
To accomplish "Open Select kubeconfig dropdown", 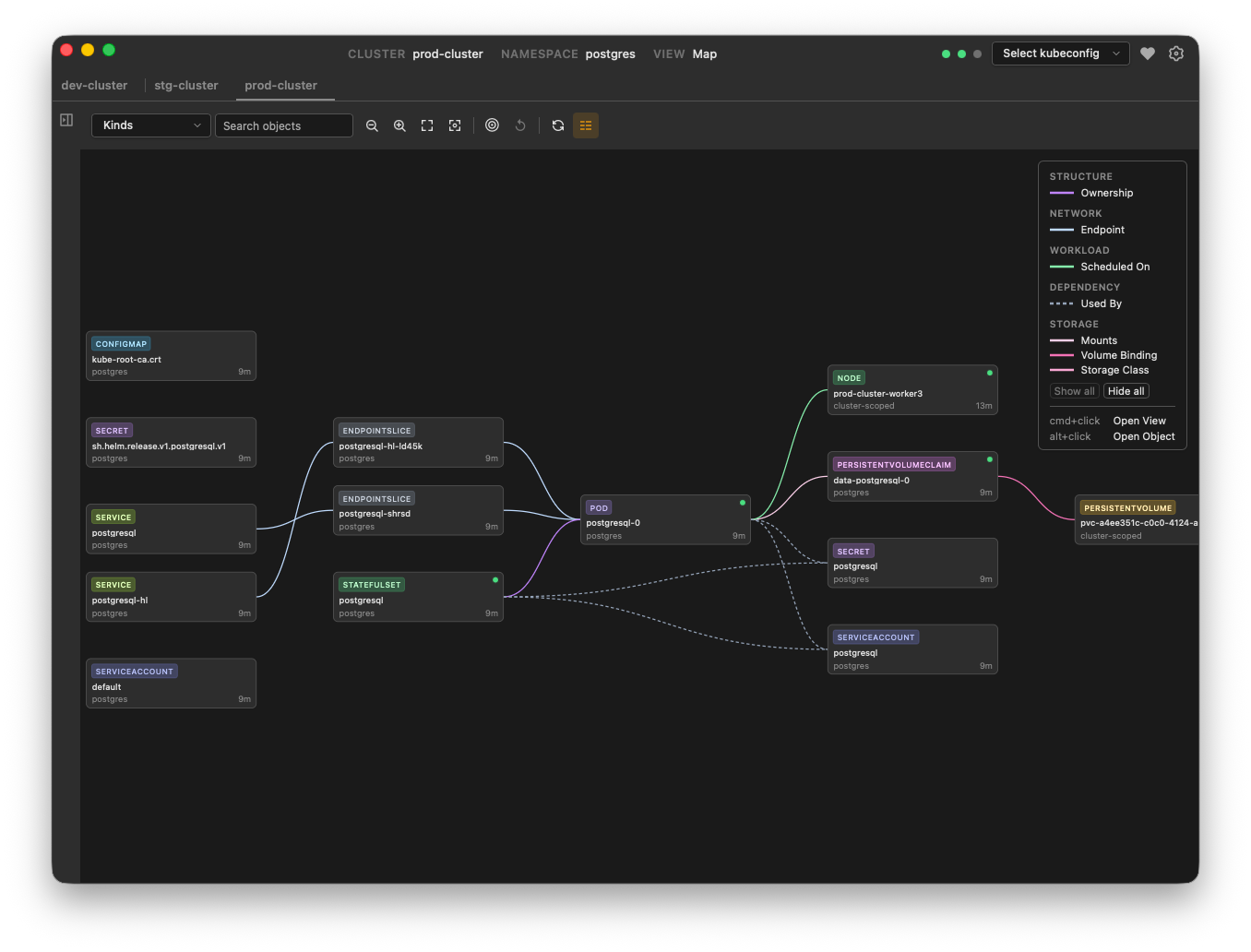I will pos(1061,54).
